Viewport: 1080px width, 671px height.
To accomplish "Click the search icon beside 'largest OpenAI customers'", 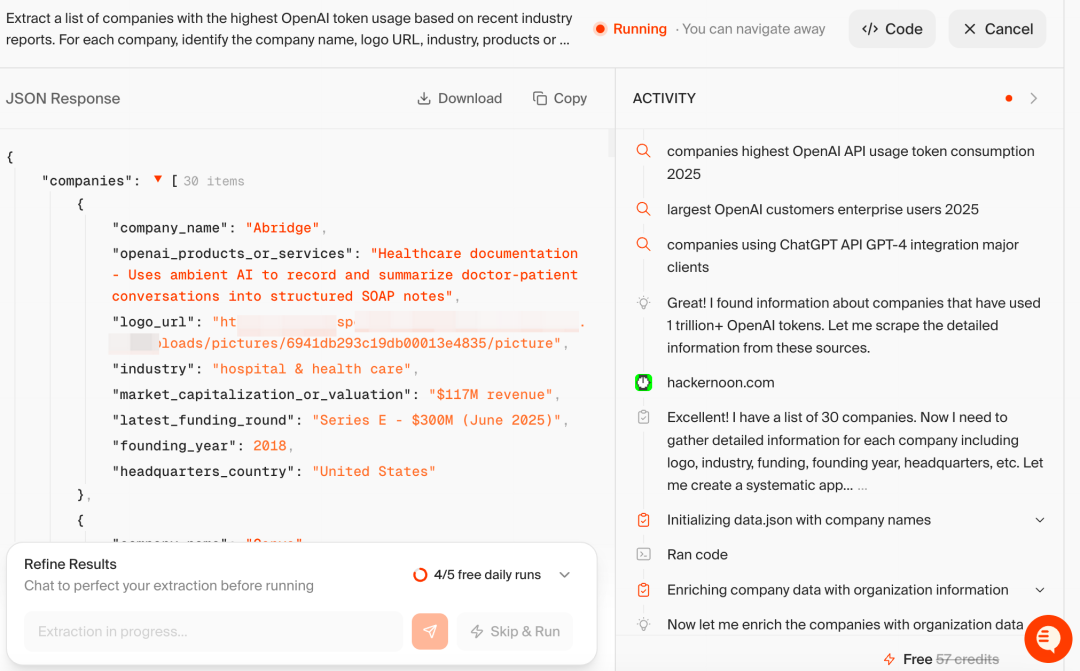I will coord(643,209).
